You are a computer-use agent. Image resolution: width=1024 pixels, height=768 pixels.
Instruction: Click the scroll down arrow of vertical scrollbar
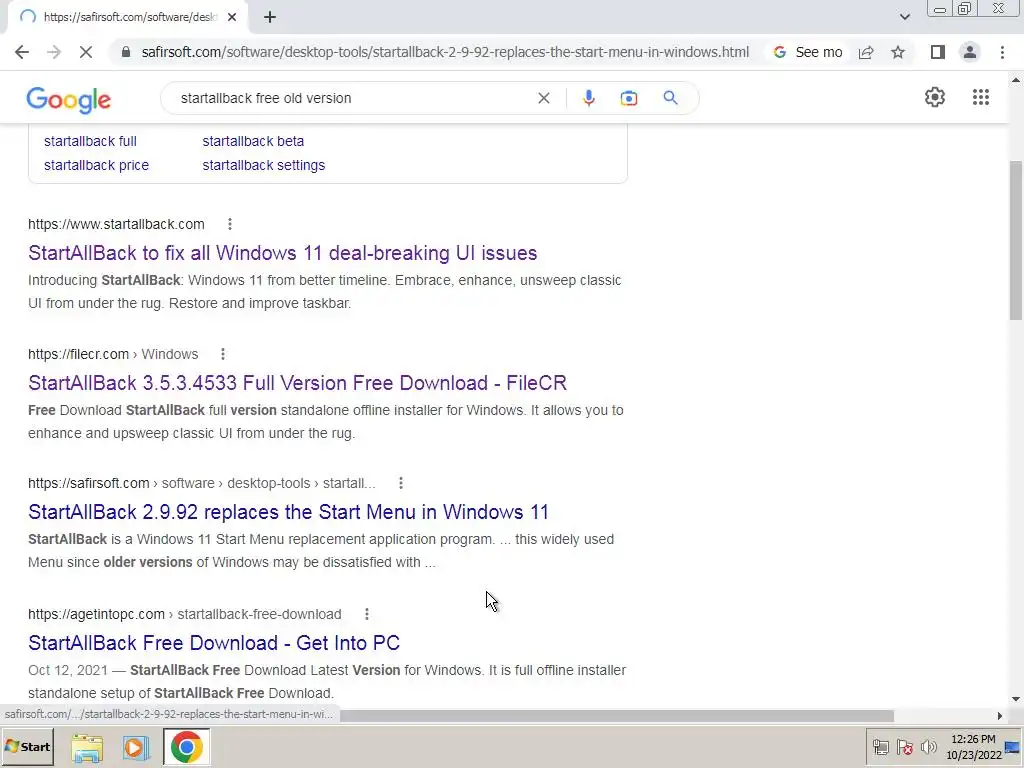coord(1016,699)
